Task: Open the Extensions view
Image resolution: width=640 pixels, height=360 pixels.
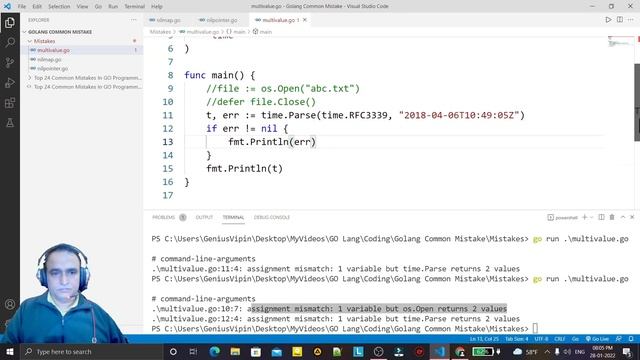Action: coord(10,102)
